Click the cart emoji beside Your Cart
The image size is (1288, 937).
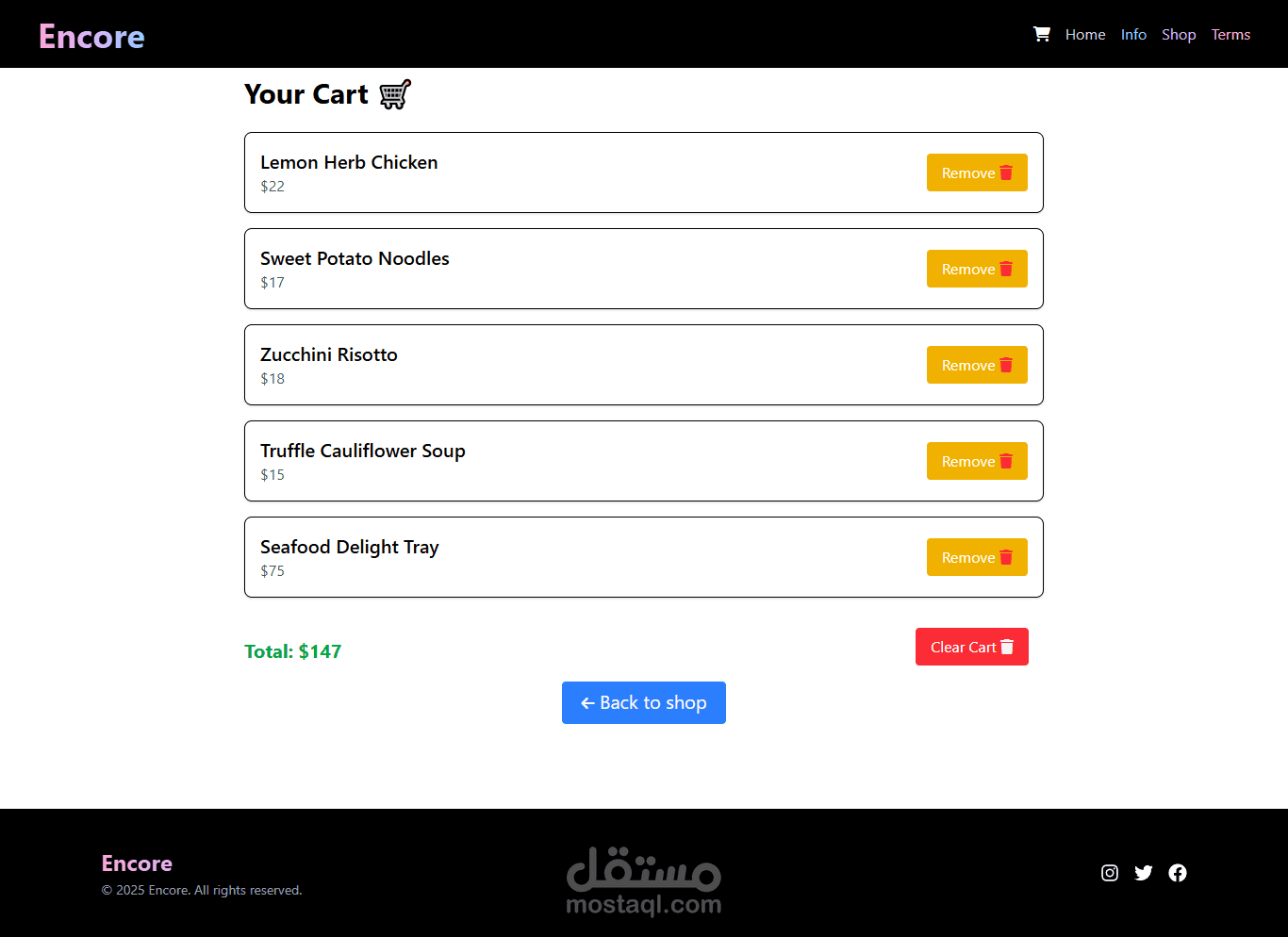(x=395, y=94)
